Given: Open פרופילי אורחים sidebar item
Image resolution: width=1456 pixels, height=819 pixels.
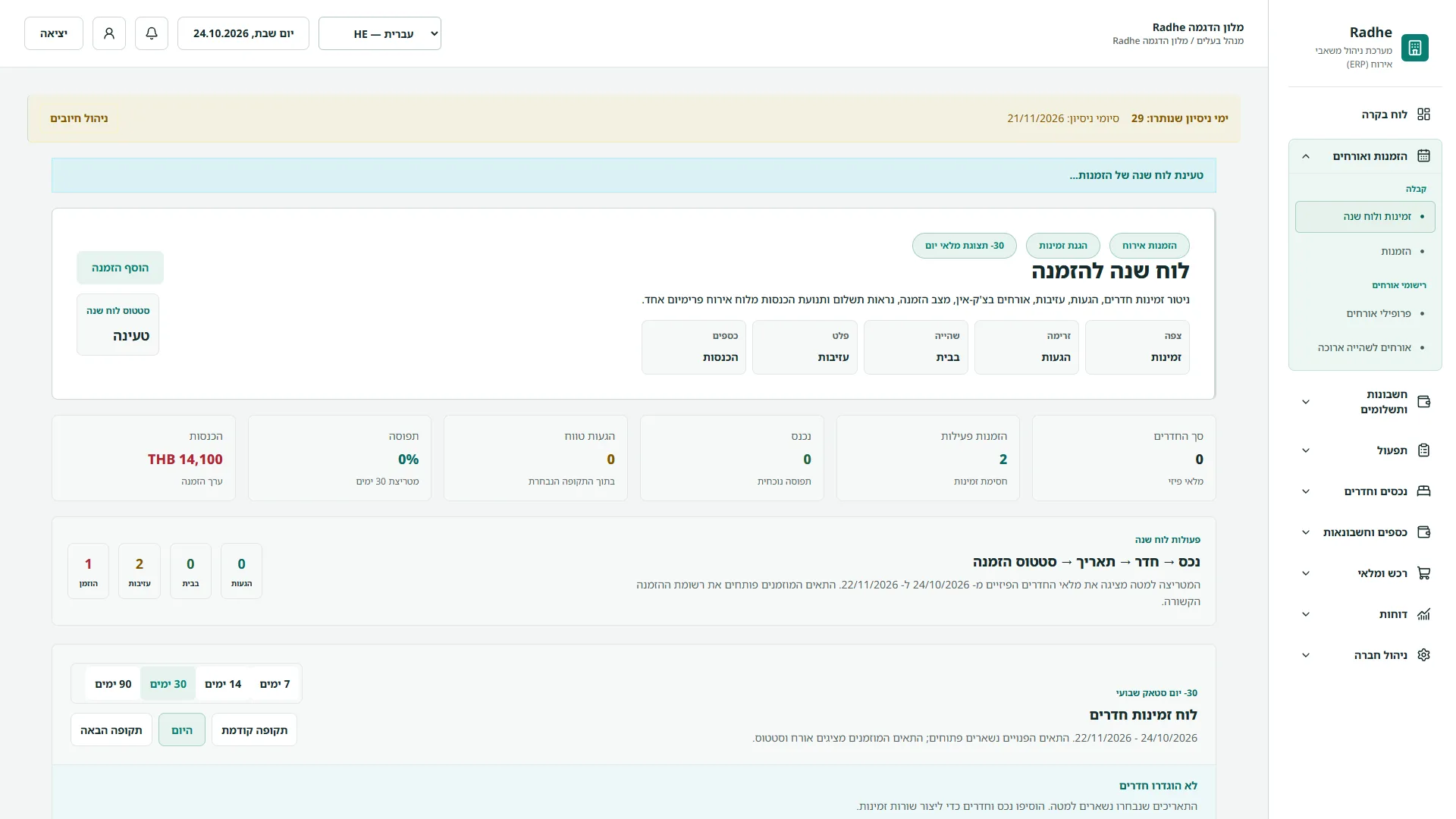Looking at the screenshot, I should (1365, 313).
